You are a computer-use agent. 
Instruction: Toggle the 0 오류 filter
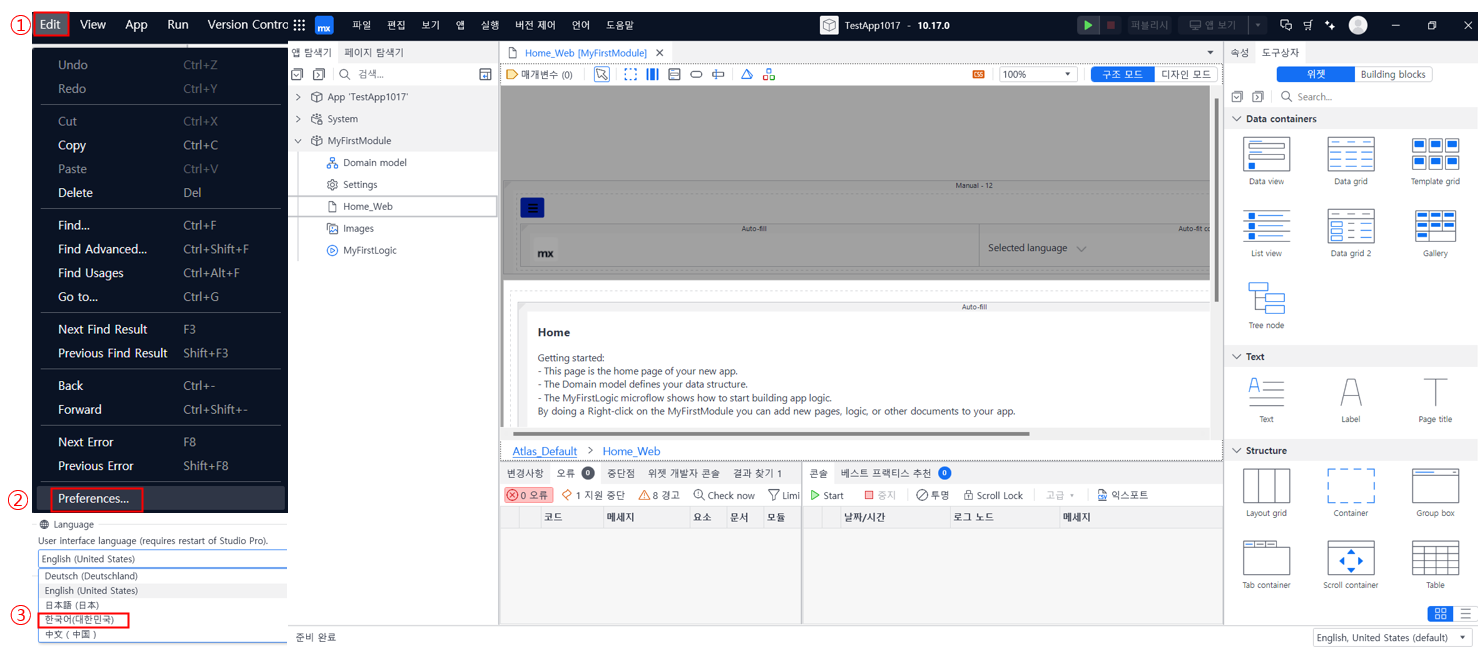(x=528, y=495)
